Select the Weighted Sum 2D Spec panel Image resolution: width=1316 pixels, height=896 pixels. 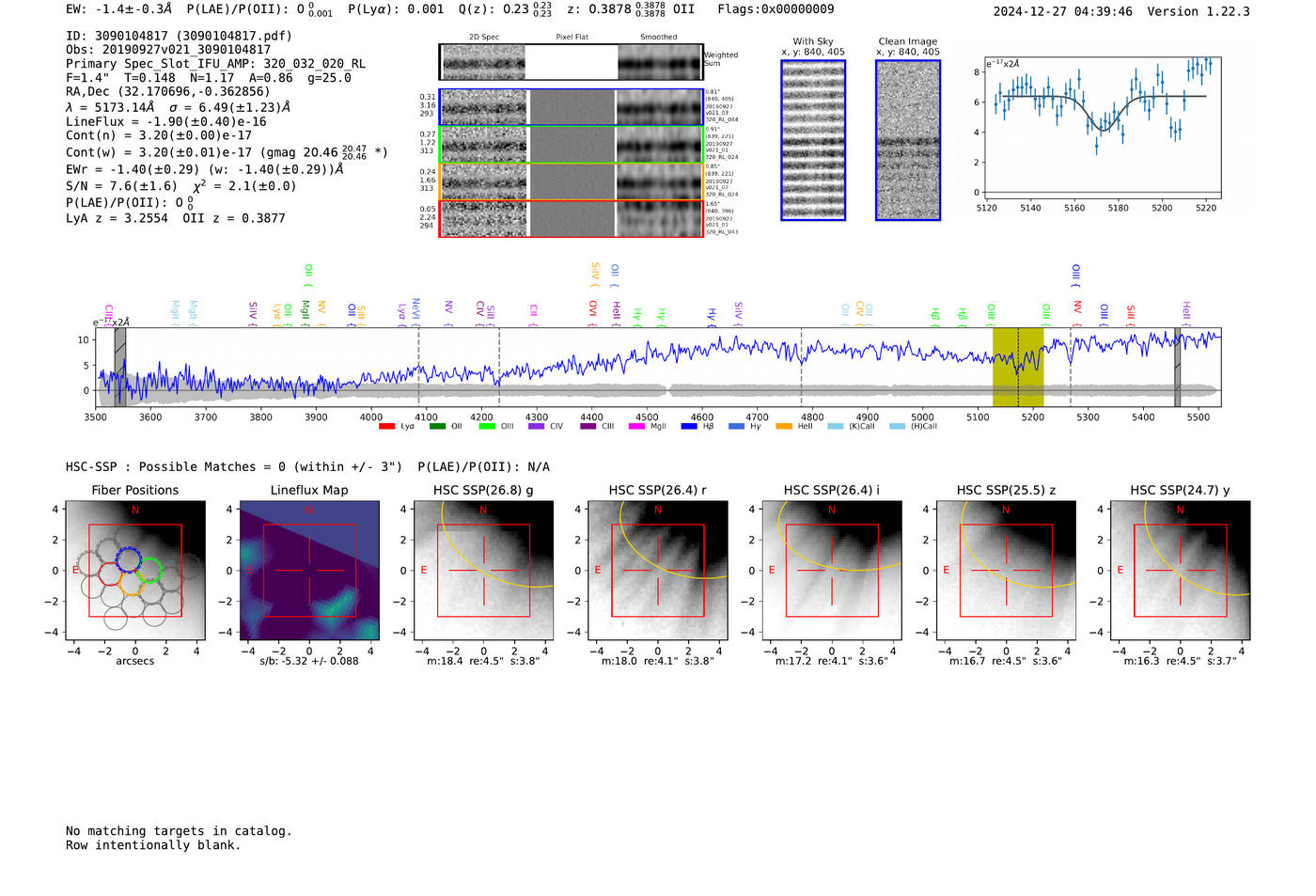(x=484, y=62)
